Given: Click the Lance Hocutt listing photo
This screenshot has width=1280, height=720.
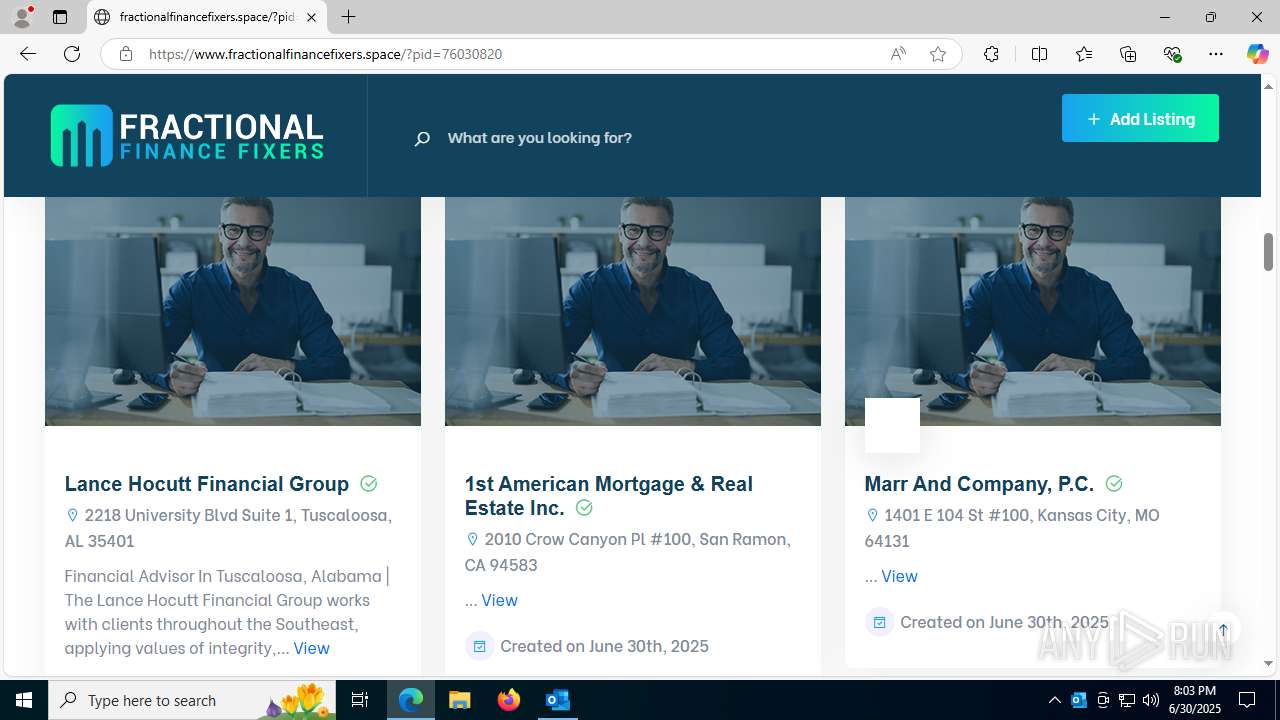Looking at the screenshot, I should pos(233,311).
